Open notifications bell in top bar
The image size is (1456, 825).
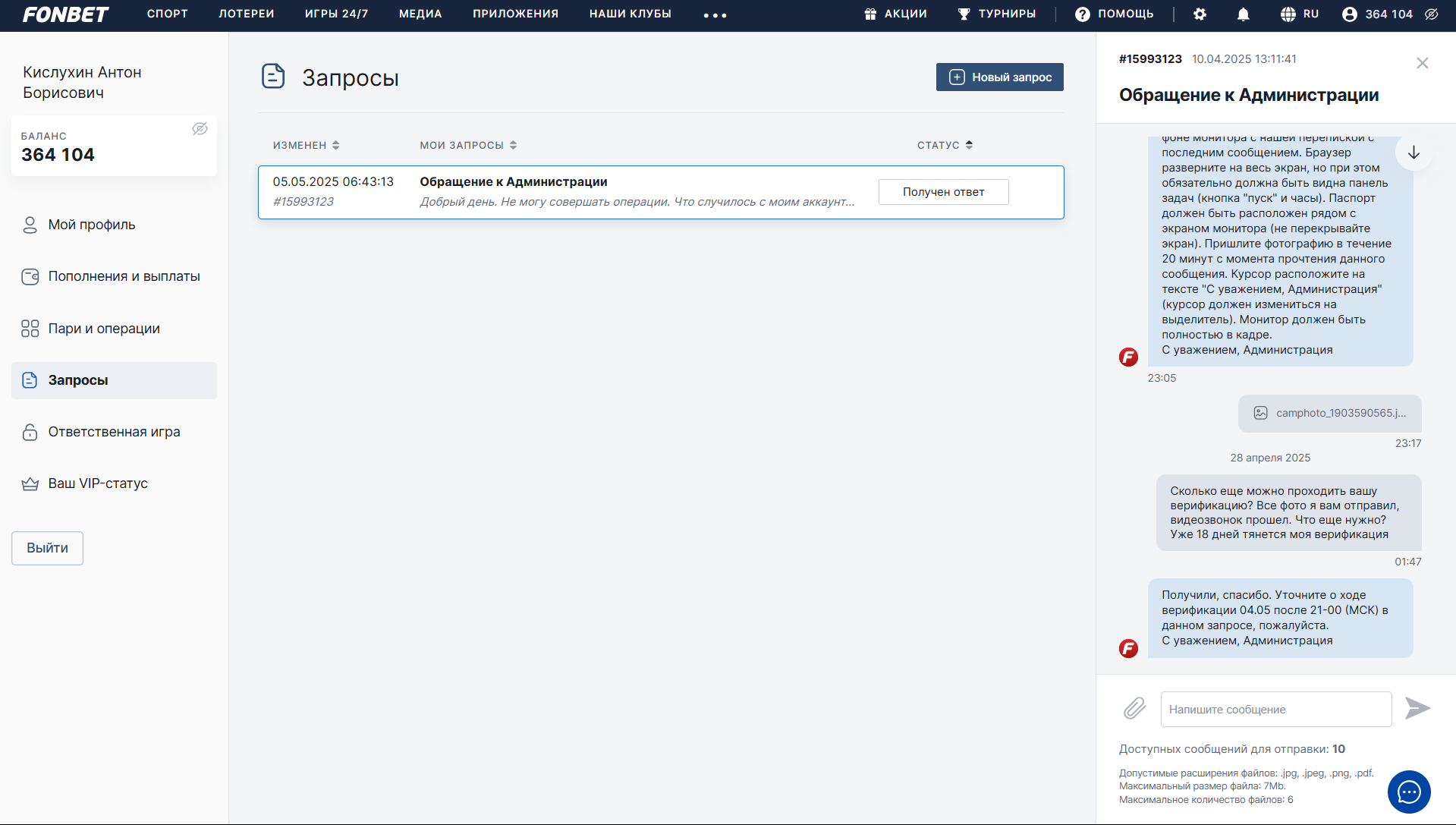(1243, 14)
